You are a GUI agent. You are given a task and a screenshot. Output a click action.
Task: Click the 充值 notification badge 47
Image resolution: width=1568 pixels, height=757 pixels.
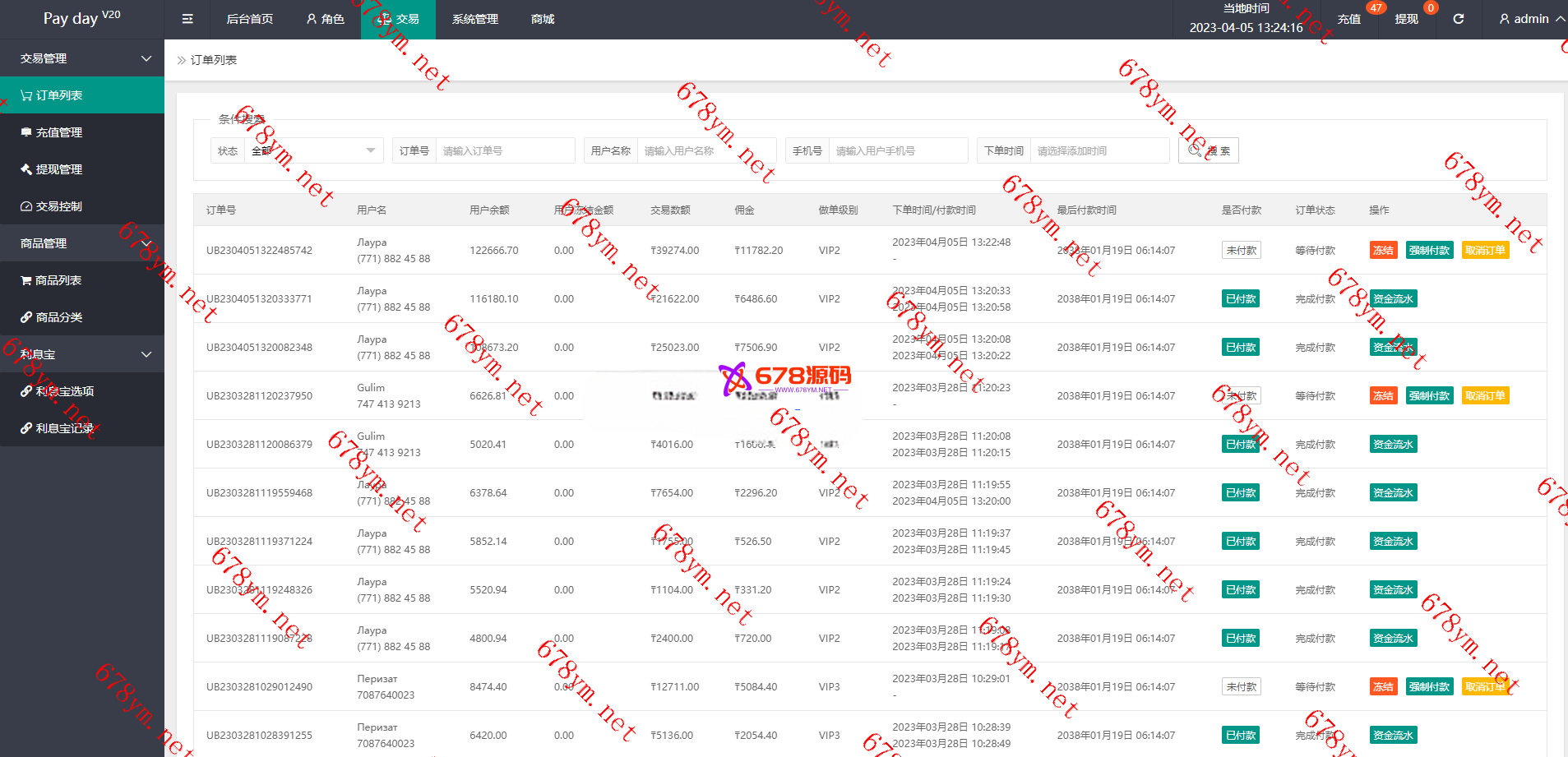(x=1376, y=7)
